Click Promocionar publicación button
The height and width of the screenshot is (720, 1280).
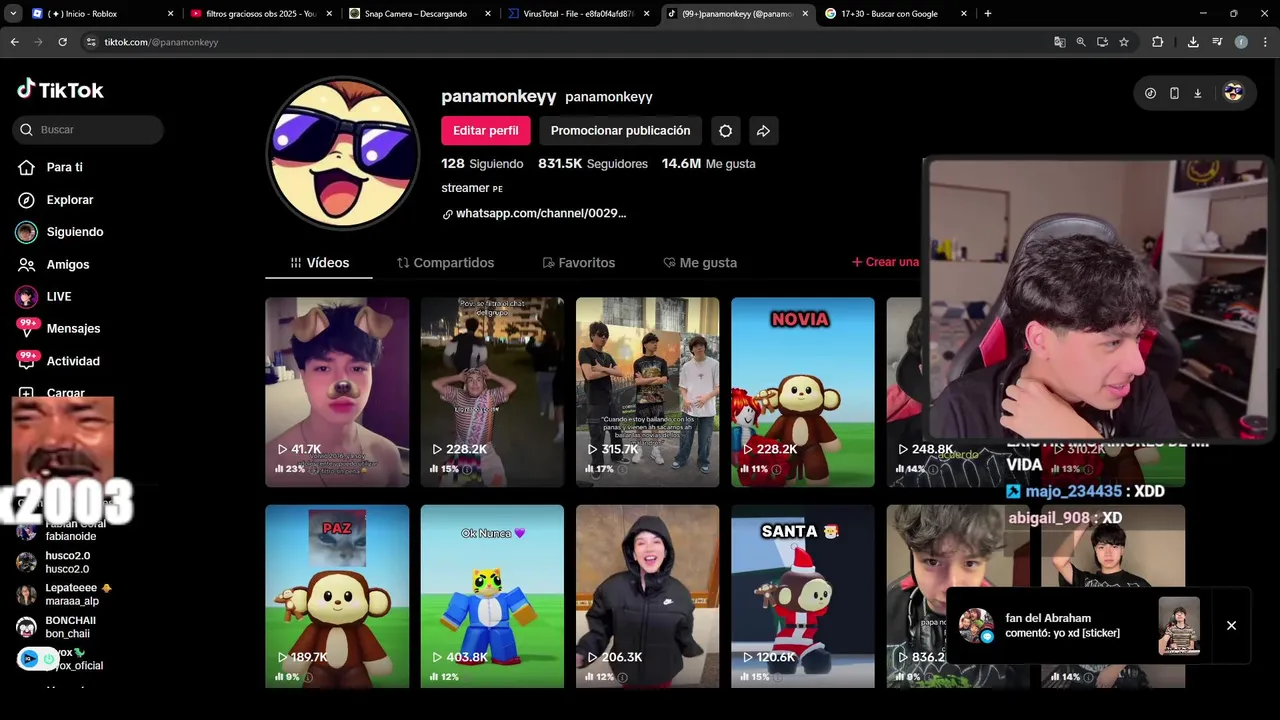point(620,131)
